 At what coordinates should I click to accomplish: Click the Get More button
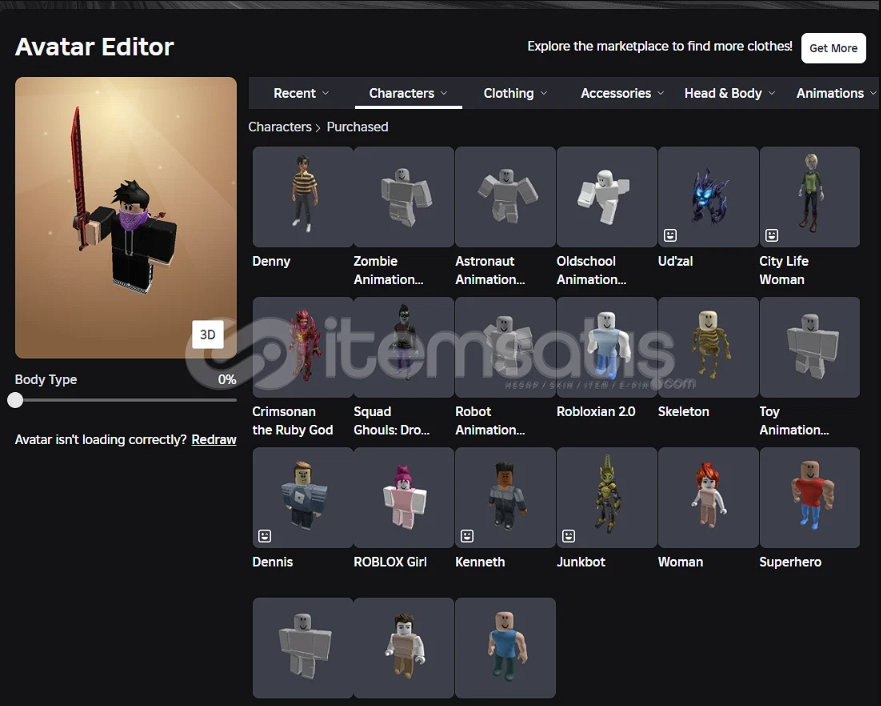[x=833, y=48]
